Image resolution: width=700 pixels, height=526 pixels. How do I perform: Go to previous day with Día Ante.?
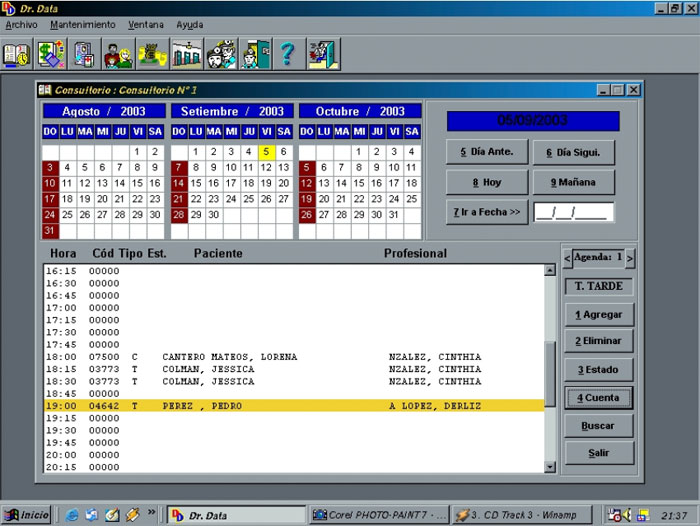click(487, 152)
